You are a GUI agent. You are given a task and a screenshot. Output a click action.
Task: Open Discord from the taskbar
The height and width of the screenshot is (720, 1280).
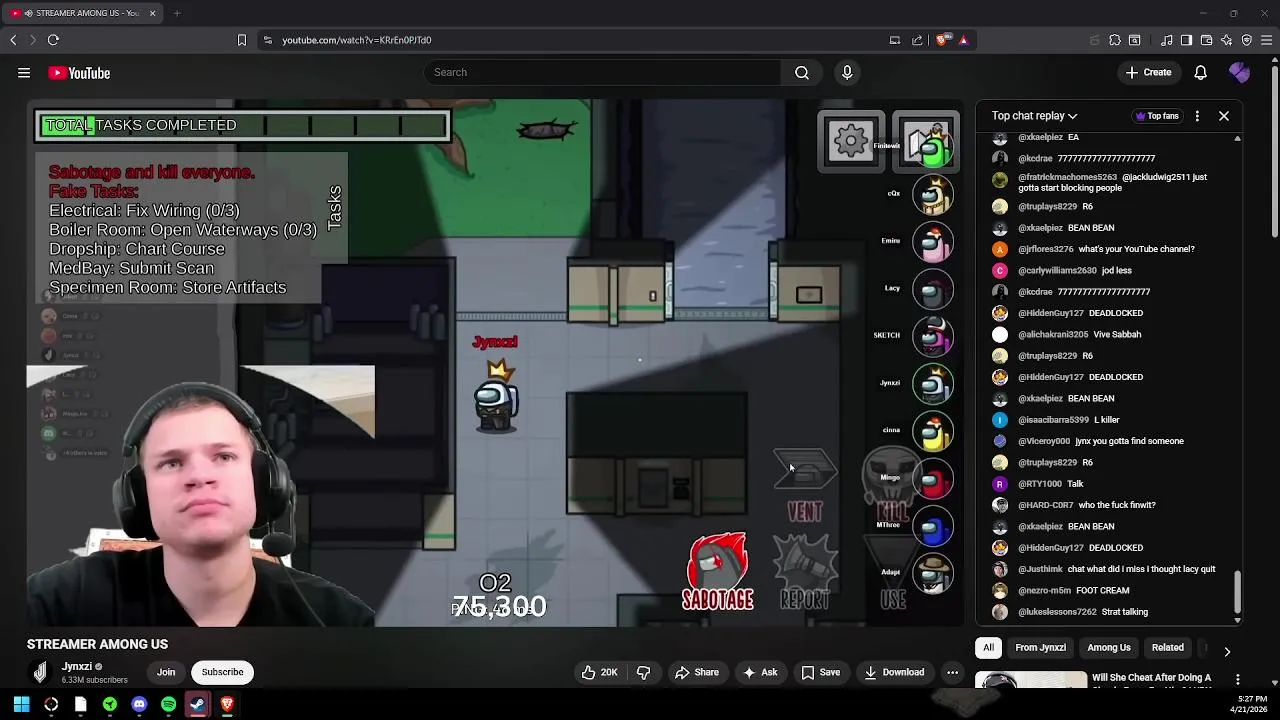139,704
